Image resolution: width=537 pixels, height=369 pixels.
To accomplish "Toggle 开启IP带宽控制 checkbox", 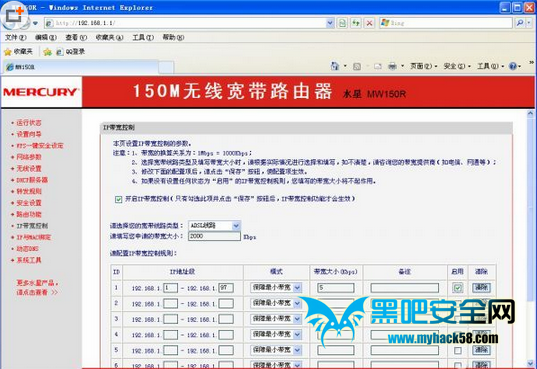I will (x=118, y=199).
